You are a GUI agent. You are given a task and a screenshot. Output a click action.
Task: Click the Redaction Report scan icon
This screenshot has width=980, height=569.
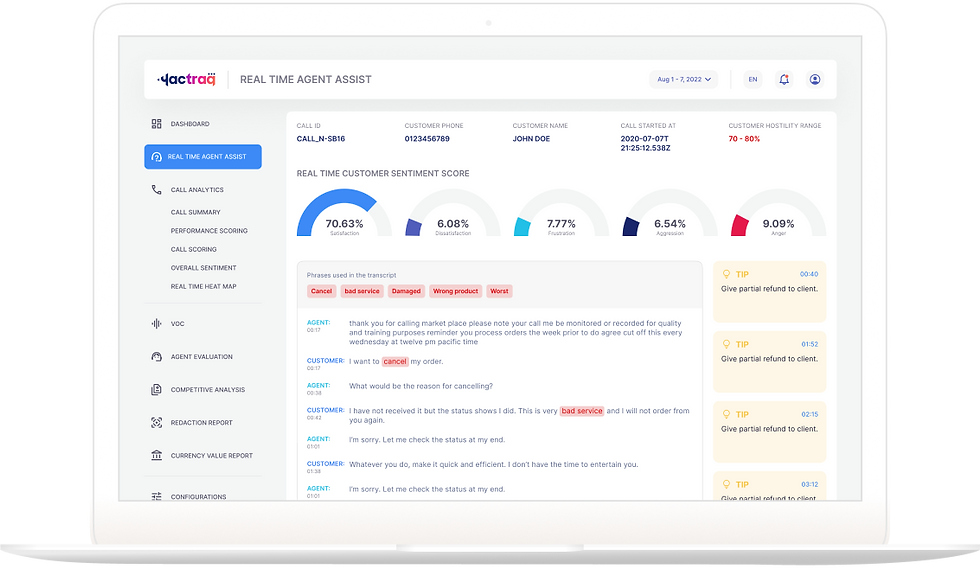[x=156, y=423]
